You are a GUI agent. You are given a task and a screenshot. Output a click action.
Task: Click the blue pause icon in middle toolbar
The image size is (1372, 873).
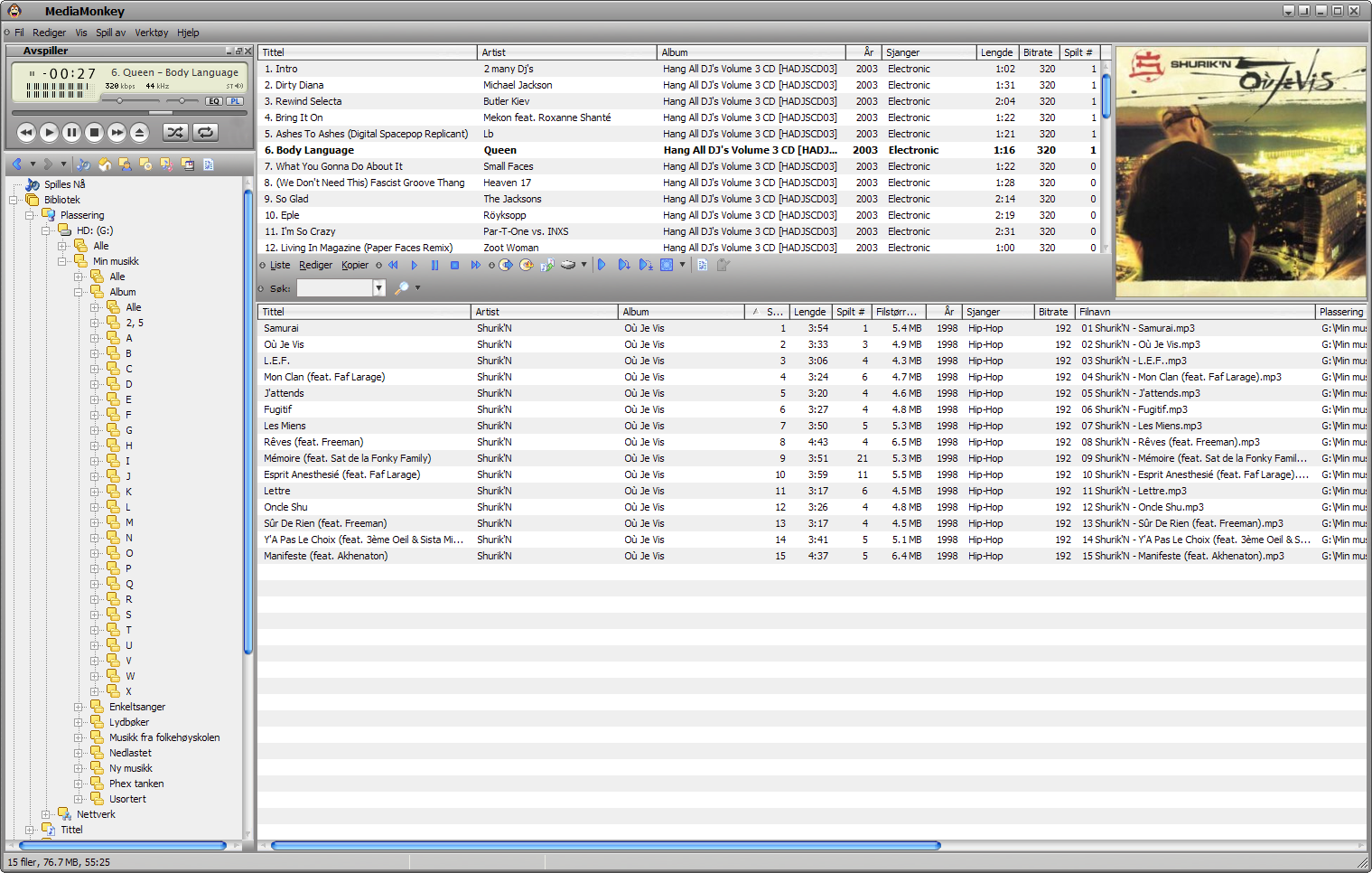pyautogui.click(x=434, y=265)
